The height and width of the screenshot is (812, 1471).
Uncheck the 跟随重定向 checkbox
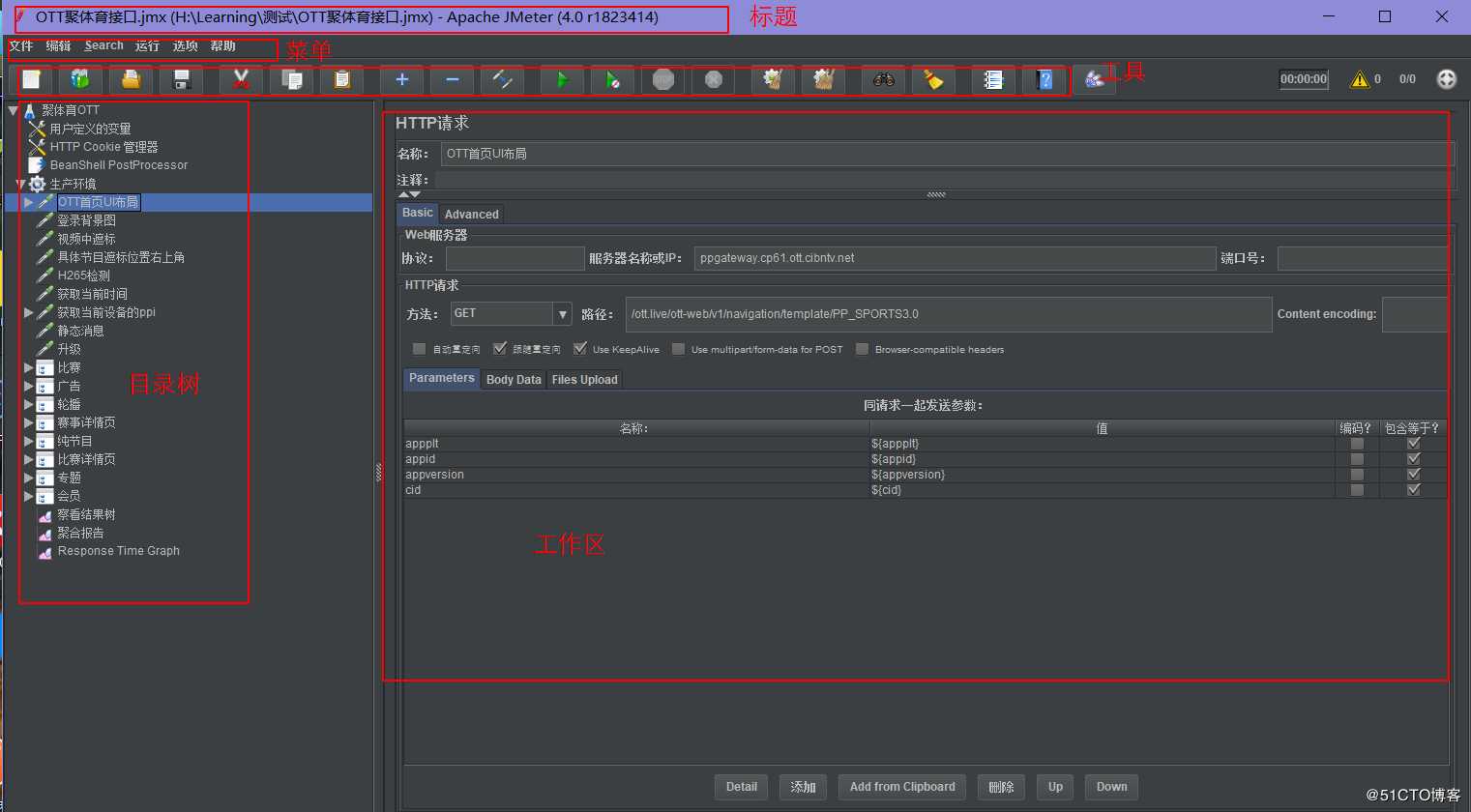[500, 349]
